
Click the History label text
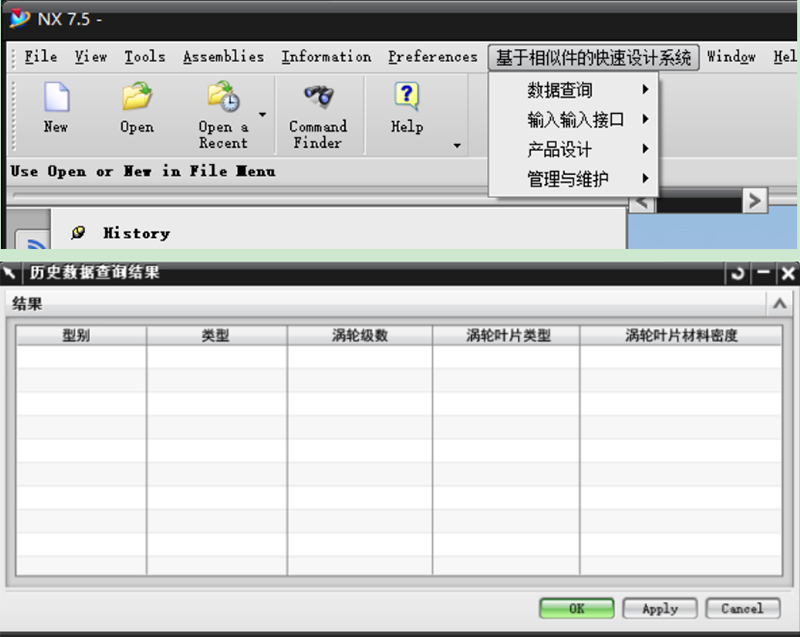click(136, 233)
